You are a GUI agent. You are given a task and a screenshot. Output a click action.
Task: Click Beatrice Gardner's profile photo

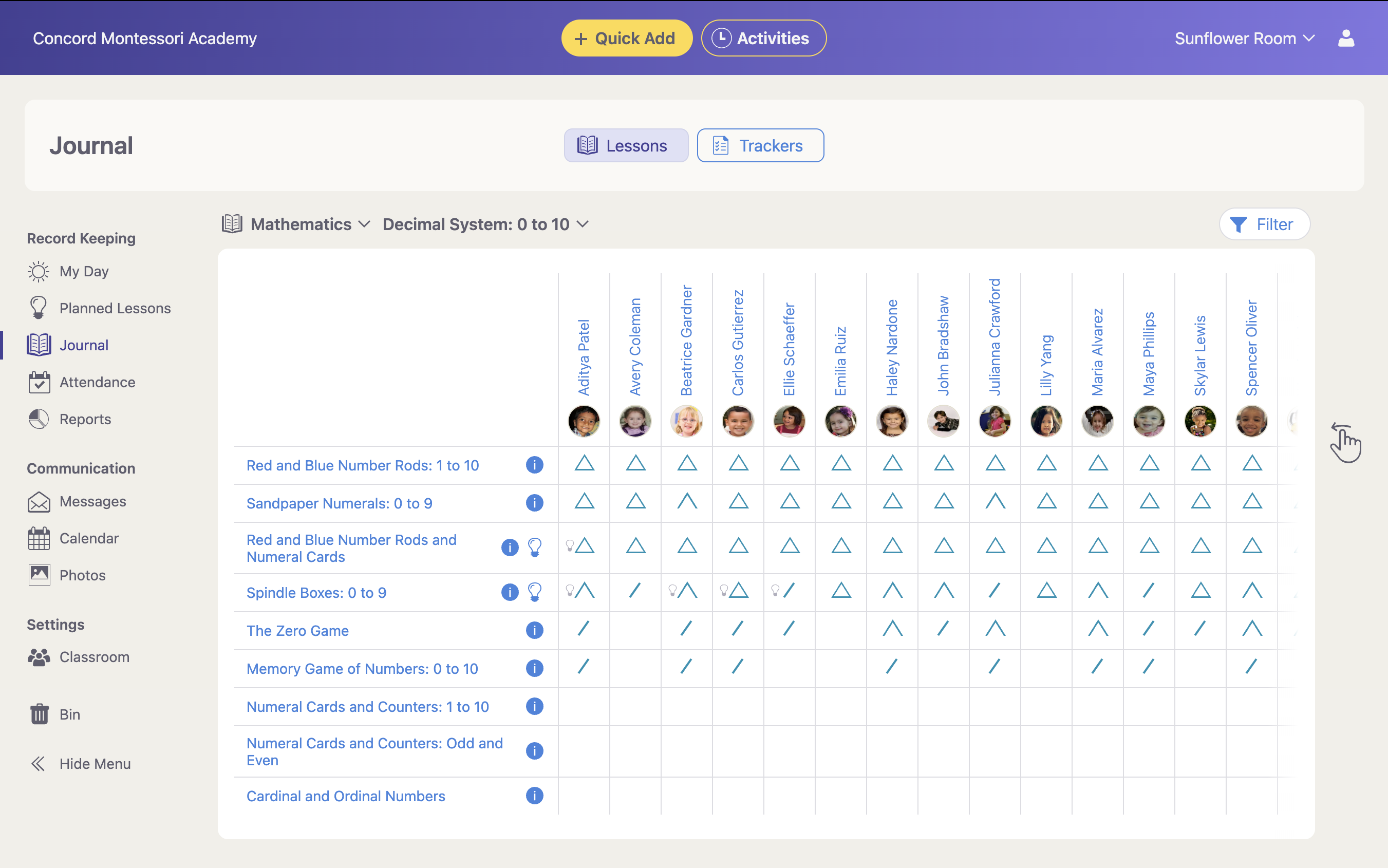click(686, 421)
